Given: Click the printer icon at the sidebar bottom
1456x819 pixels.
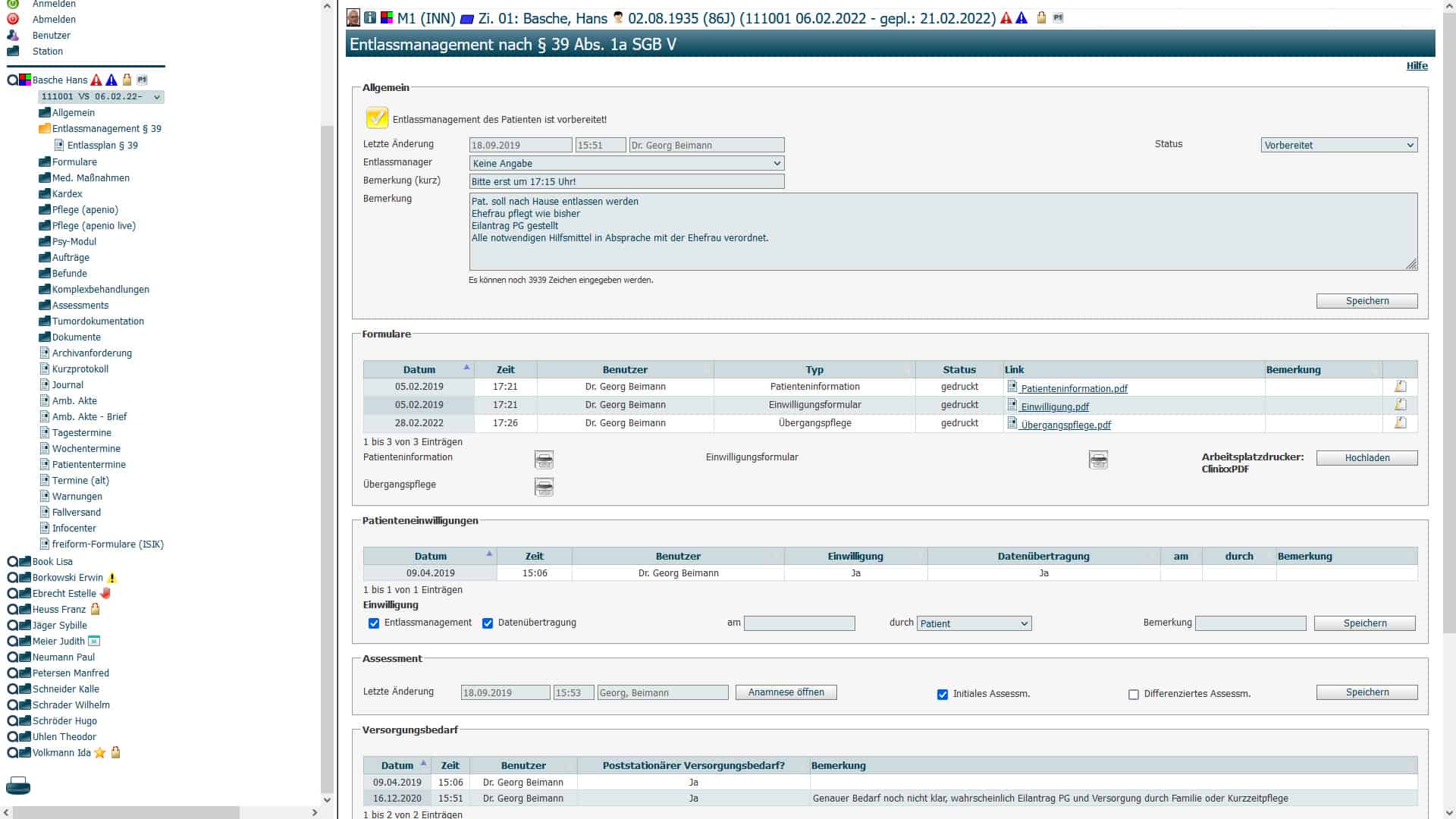Looking at the screenshot, I should 18,786.
